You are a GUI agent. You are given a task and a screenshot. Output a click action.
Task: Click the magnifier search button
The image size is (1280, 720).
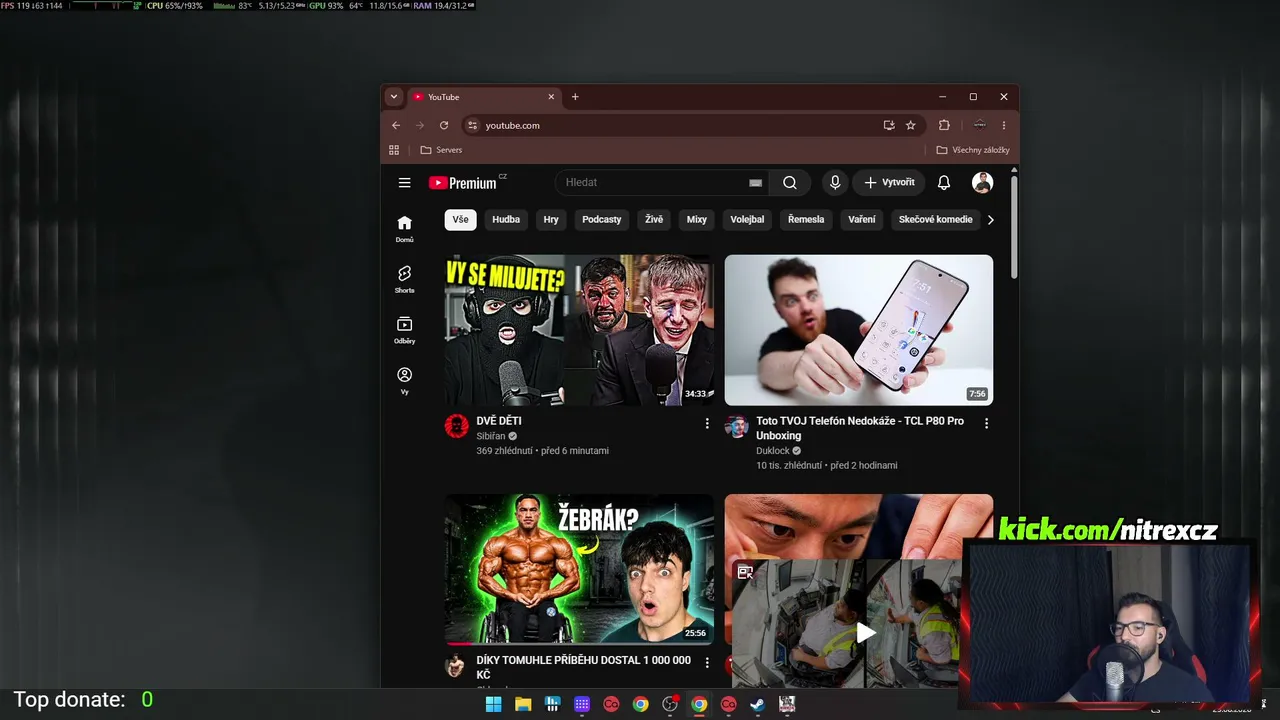790,183
